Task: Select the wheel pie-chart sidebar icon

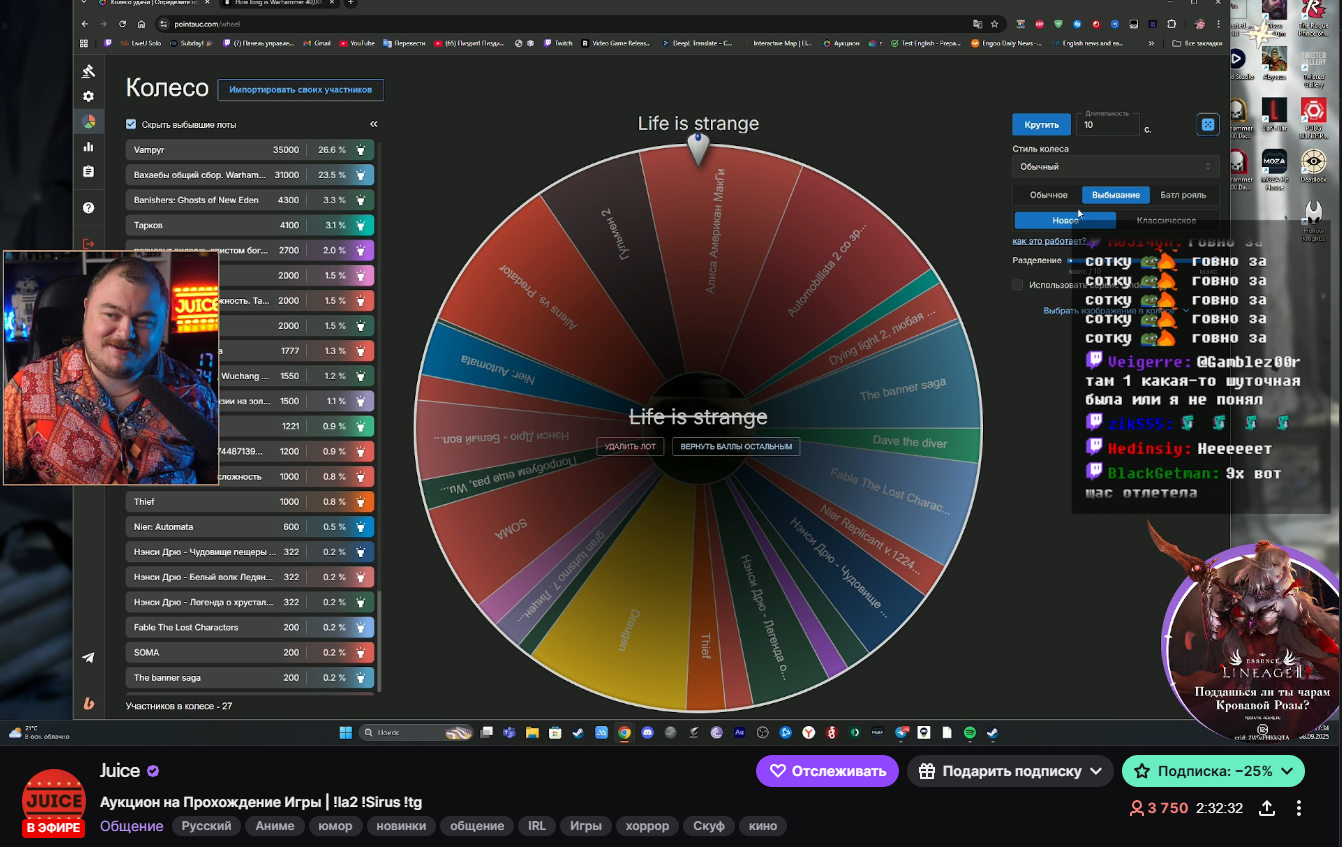Action: point(88,122)
